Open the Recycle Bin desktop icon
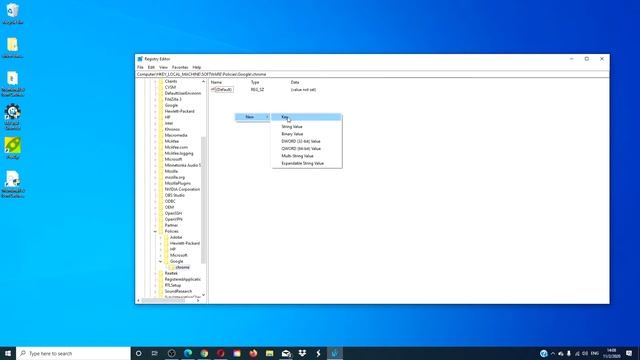This screenshot has height=360, width=640. pyautogui.click(x=13, y=13)
